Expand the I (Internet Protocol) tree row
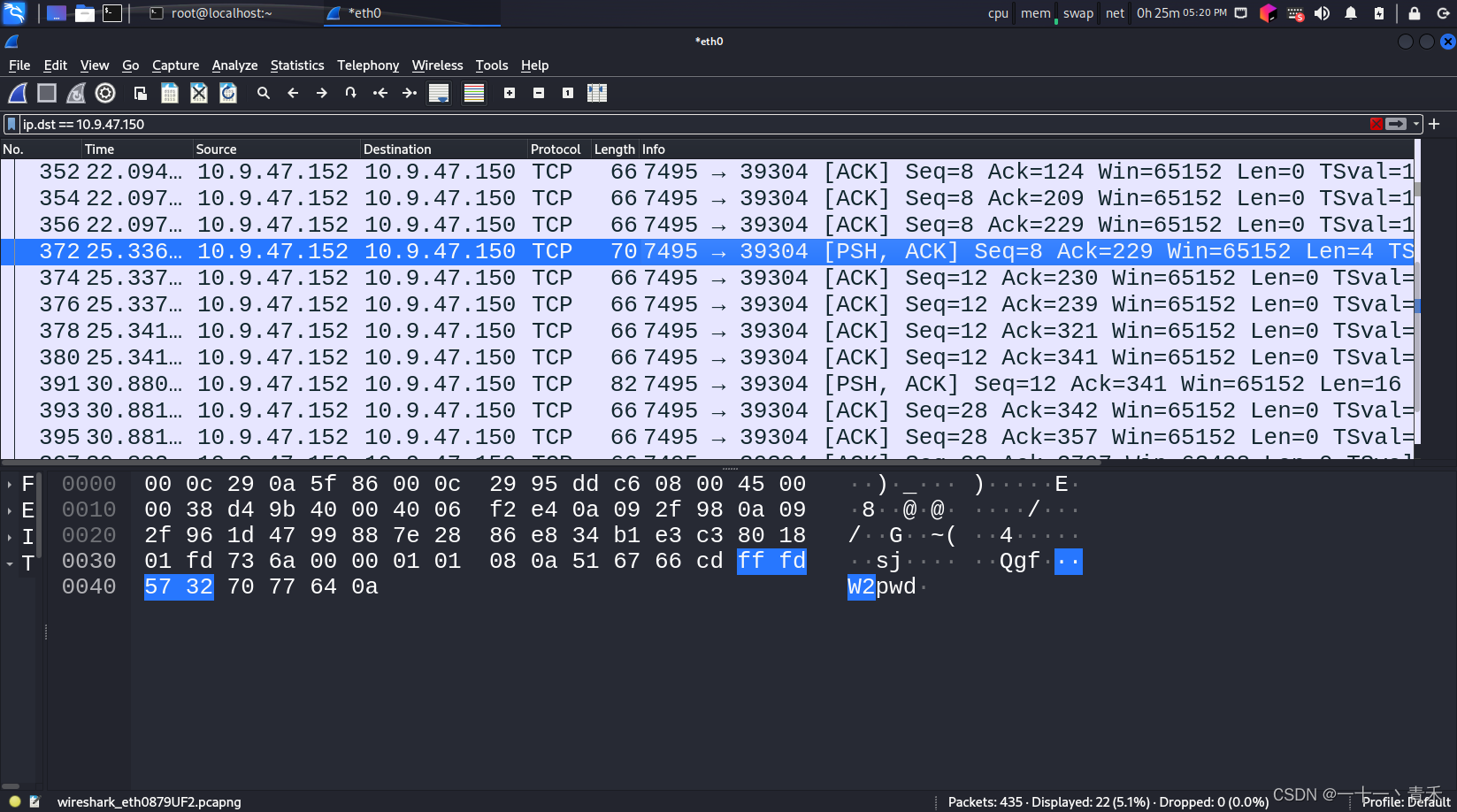The width and height of the screenshot is (1457, 812). click(x=10, y=537)
